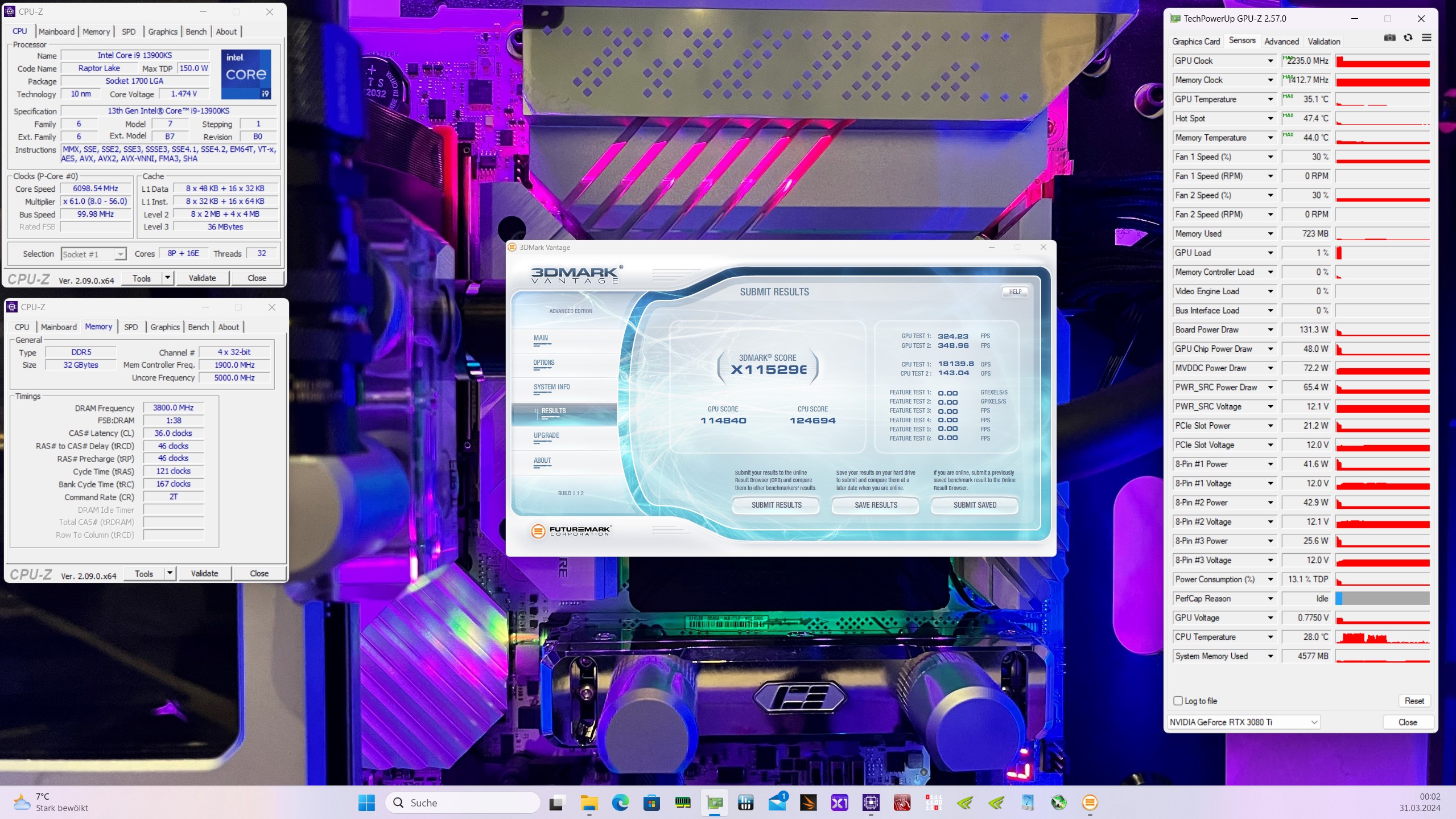Click the CPU Temperature sensor graph
Viewport: 1456px width, 819px height.
tap(1383, 637)
